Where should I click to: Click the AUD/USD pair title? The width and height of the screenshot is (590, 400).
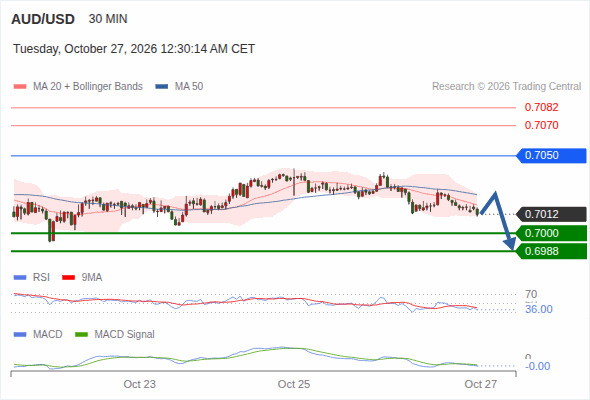(x=43, y=19)
